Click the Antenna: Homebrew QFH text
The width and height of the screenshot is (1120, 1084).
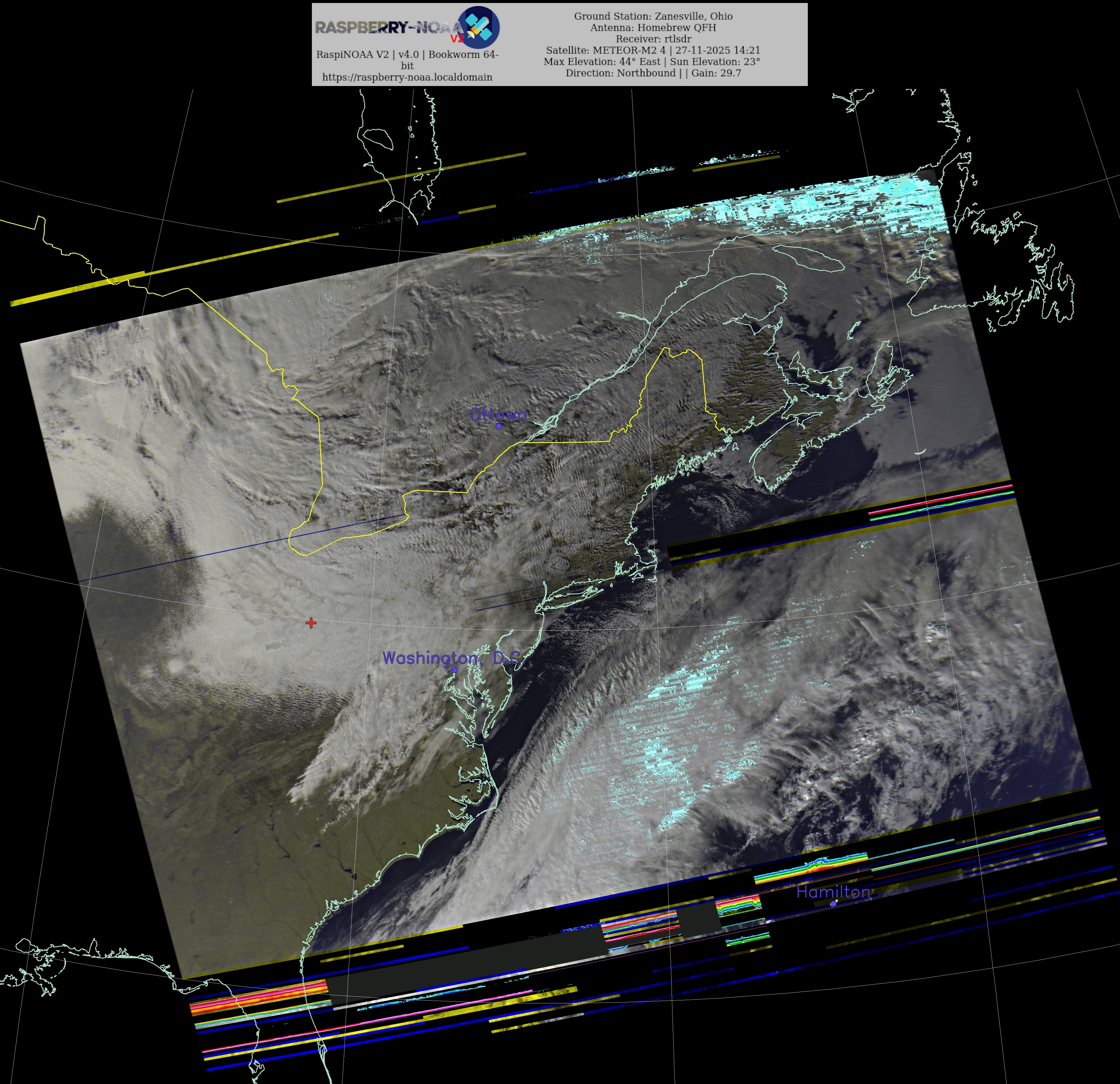point(653,27)
